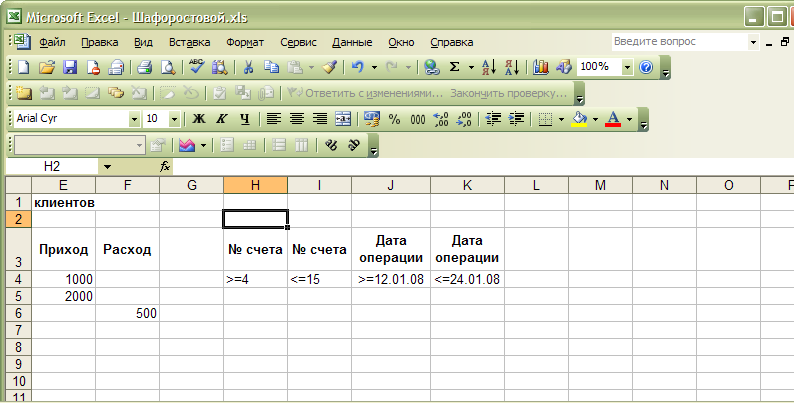Open undo history dropdown arrow
Image resolution: width=794 pixels, height=403 pixels.
374,67
